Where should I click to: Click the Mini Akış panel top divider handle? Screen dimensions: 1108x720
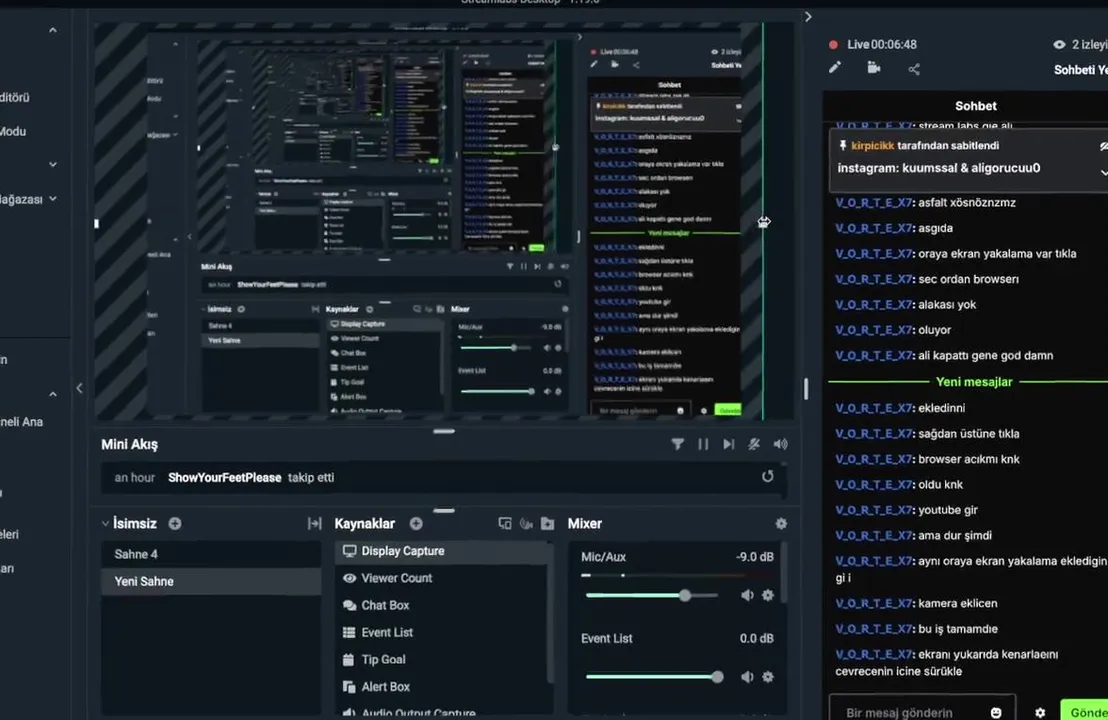pos(444,431)
